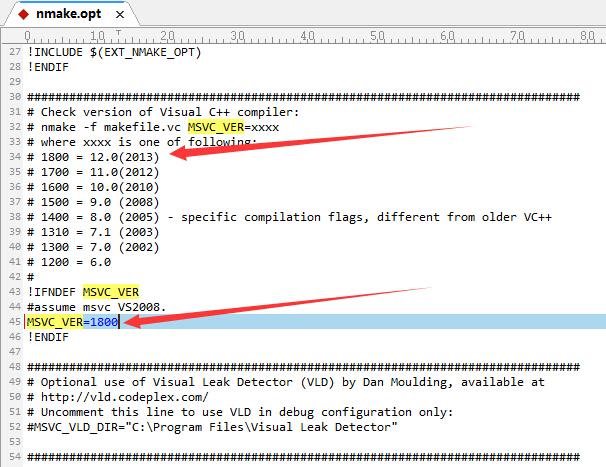
Task: Click the '#assume msvc VS2008.' comment
Action: 97,307
